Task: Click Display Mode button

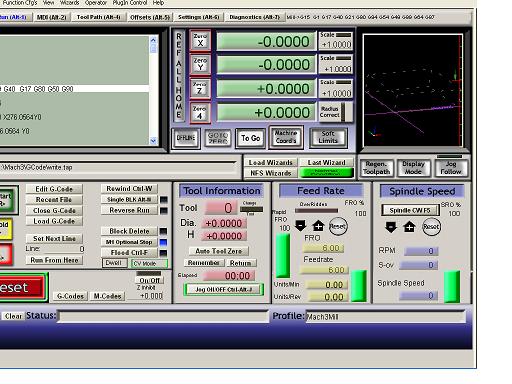Action: tap(413, 168)
